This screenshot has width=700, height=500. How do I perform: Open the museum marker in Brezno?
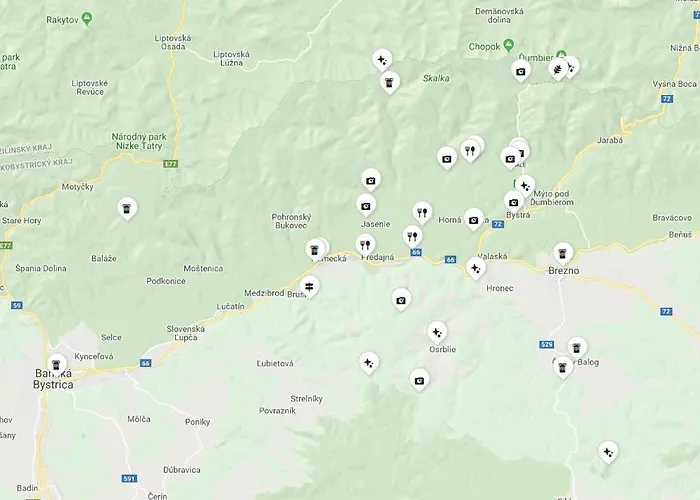click(x=563, y=254)
